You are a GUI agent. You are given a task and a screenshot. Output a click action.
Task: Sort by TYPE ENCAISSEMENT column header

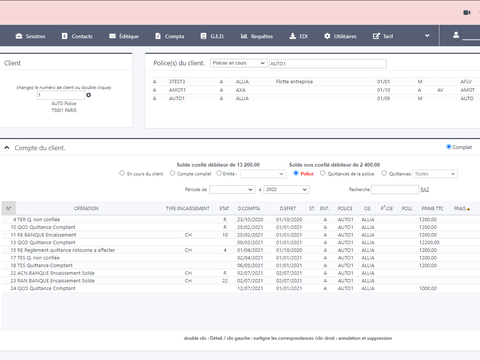(188, 208)
